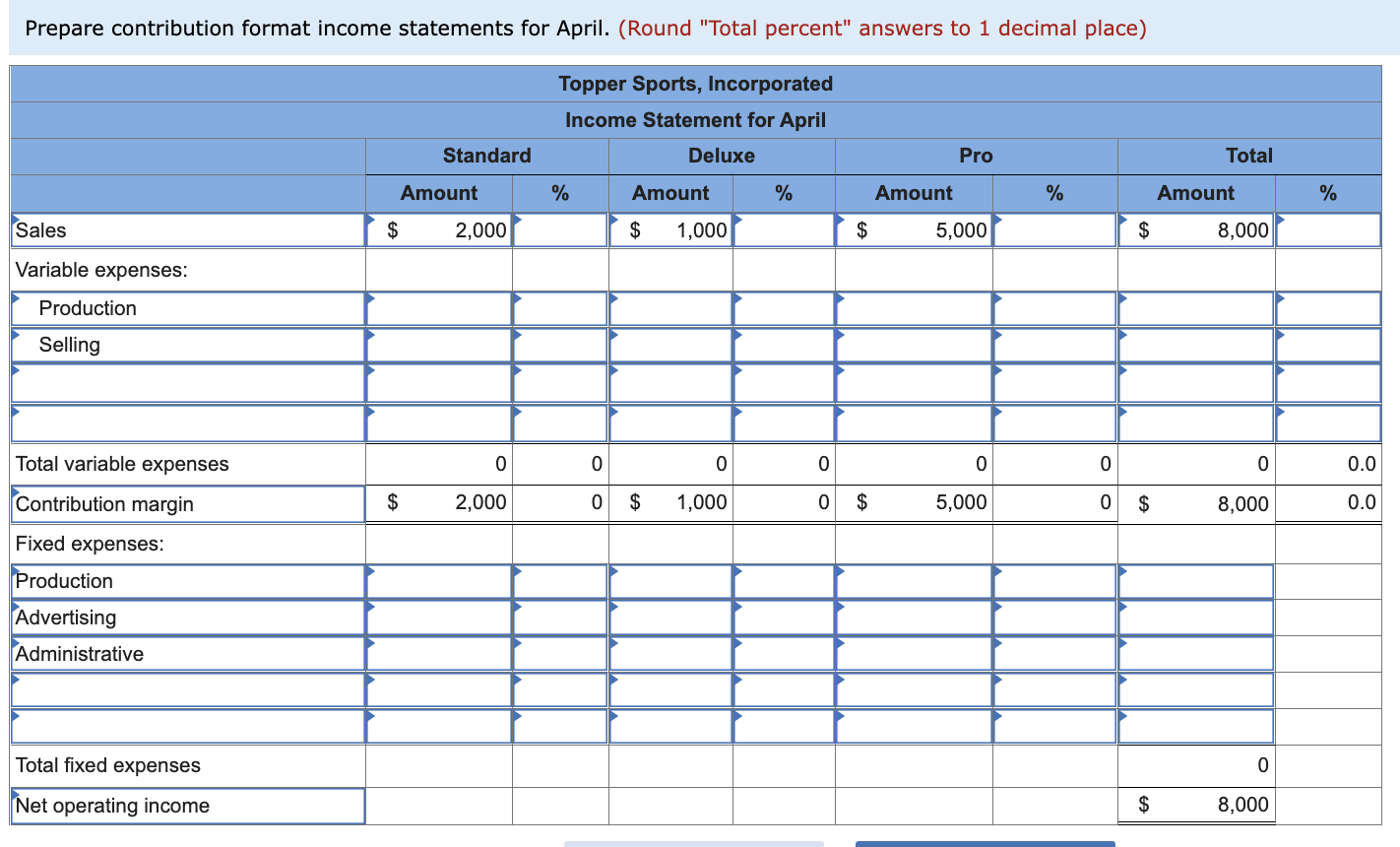Click the Total contribution margin value 8,000
Screen dimensions: 1400x847
(1242, 504)
